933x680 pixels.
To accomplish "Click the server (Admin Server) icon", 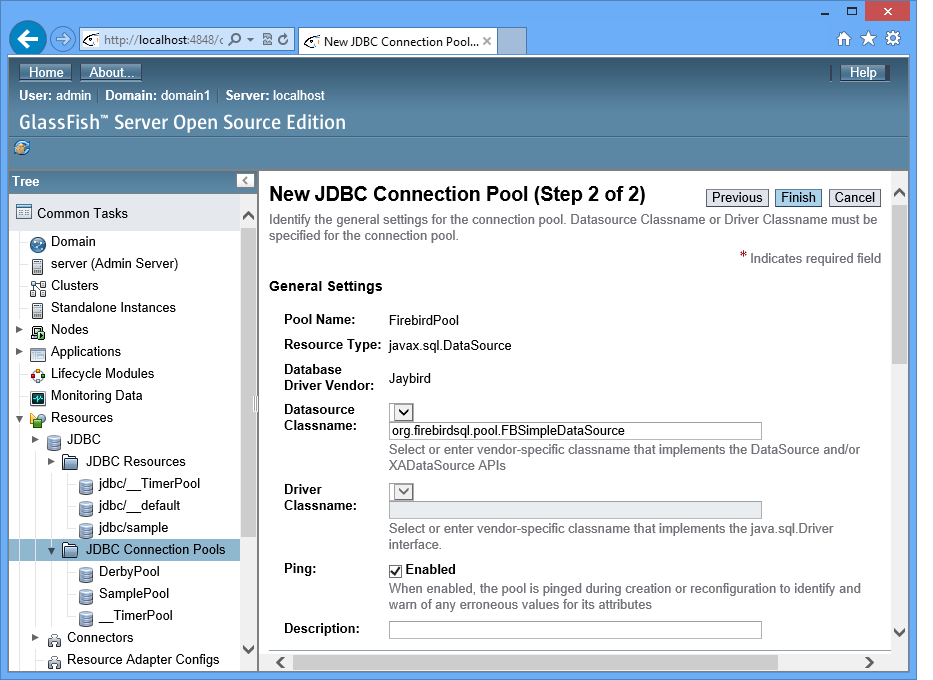I will pos(37,266).
